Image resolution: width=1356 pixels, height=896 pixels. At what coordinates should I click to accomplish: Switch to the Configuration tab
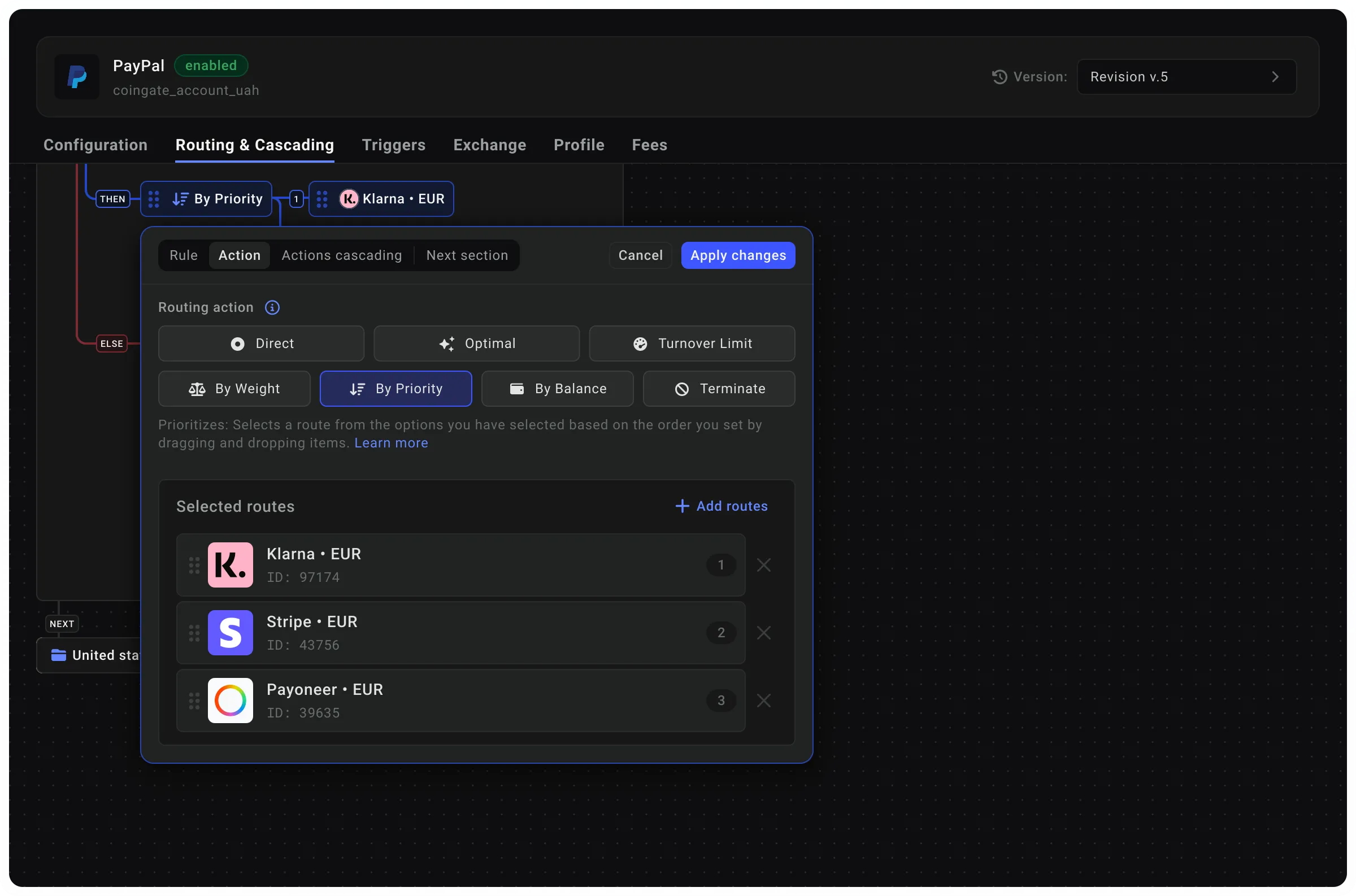[95, 145]
